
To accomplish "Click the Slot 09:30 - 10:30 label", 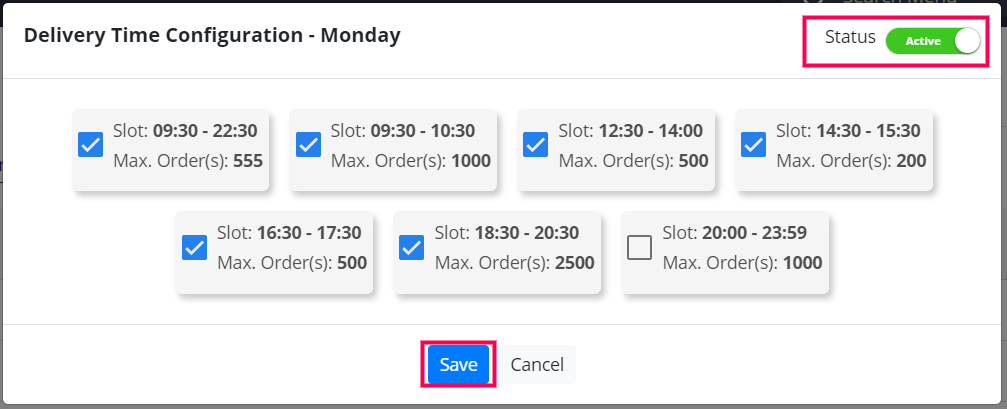I will (403, 130).
